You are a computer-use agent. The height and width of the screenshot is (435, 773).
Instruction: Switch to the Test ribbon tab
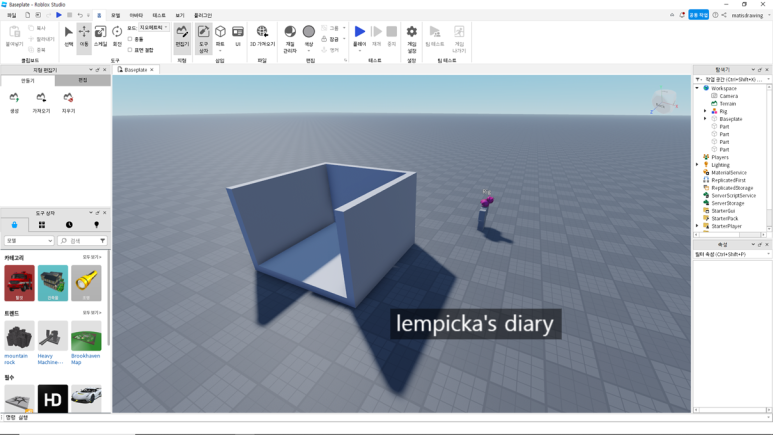pos(159,15)
